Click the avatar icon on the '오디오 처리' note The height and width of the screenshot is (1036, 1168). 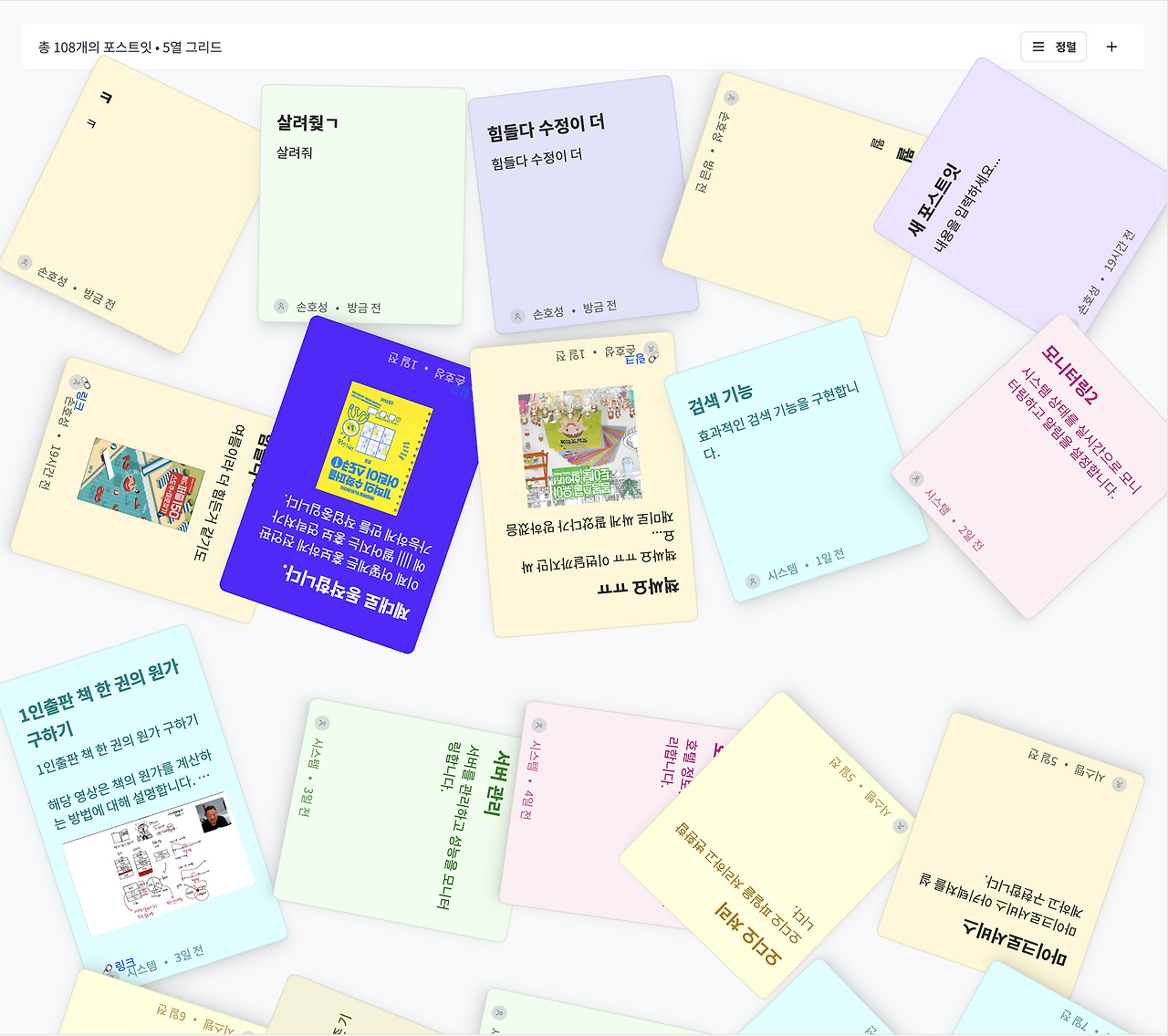point(900,826)
